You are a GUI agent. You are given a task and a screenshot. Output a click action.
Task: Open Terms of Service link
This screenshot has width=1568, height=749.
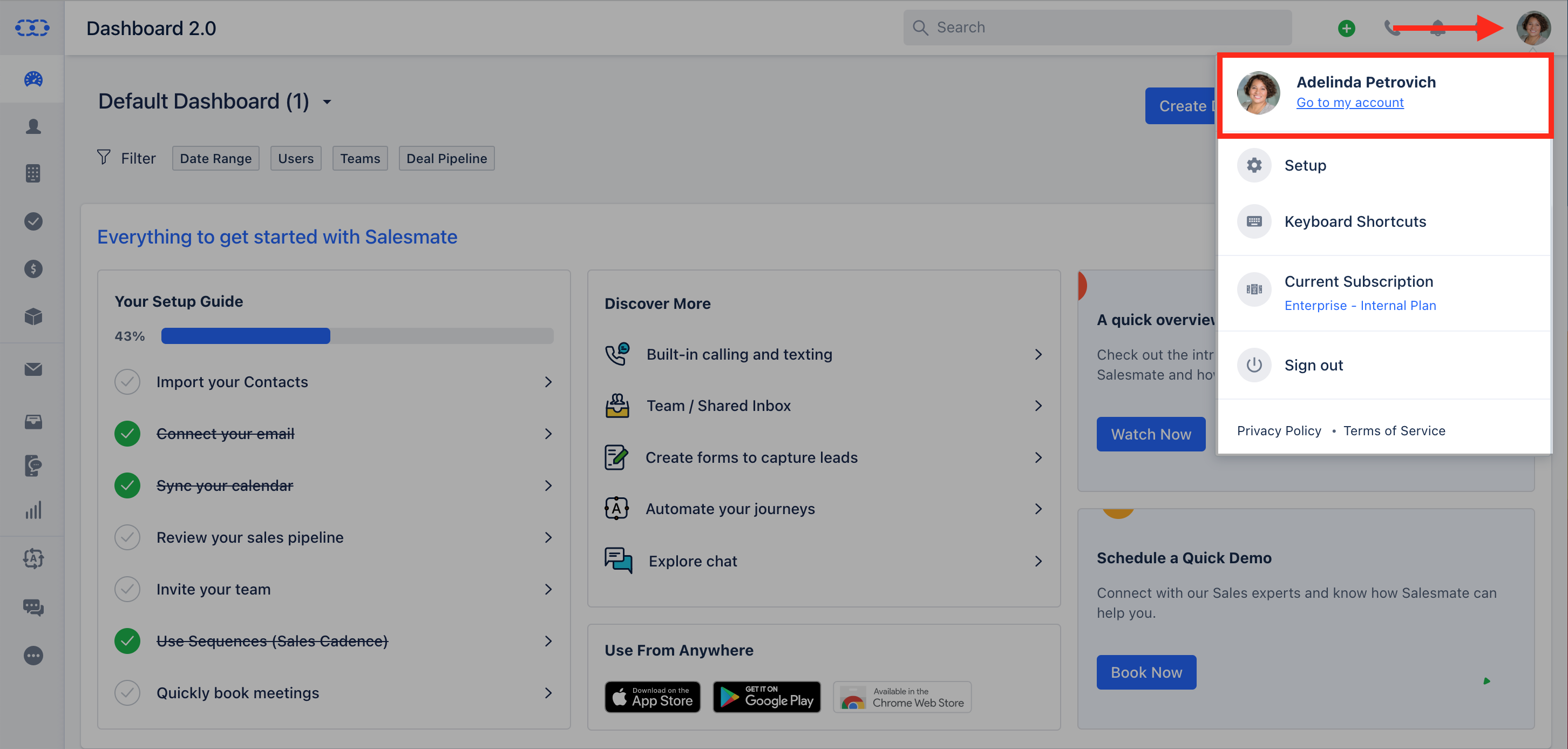[x=1394, y=430]
